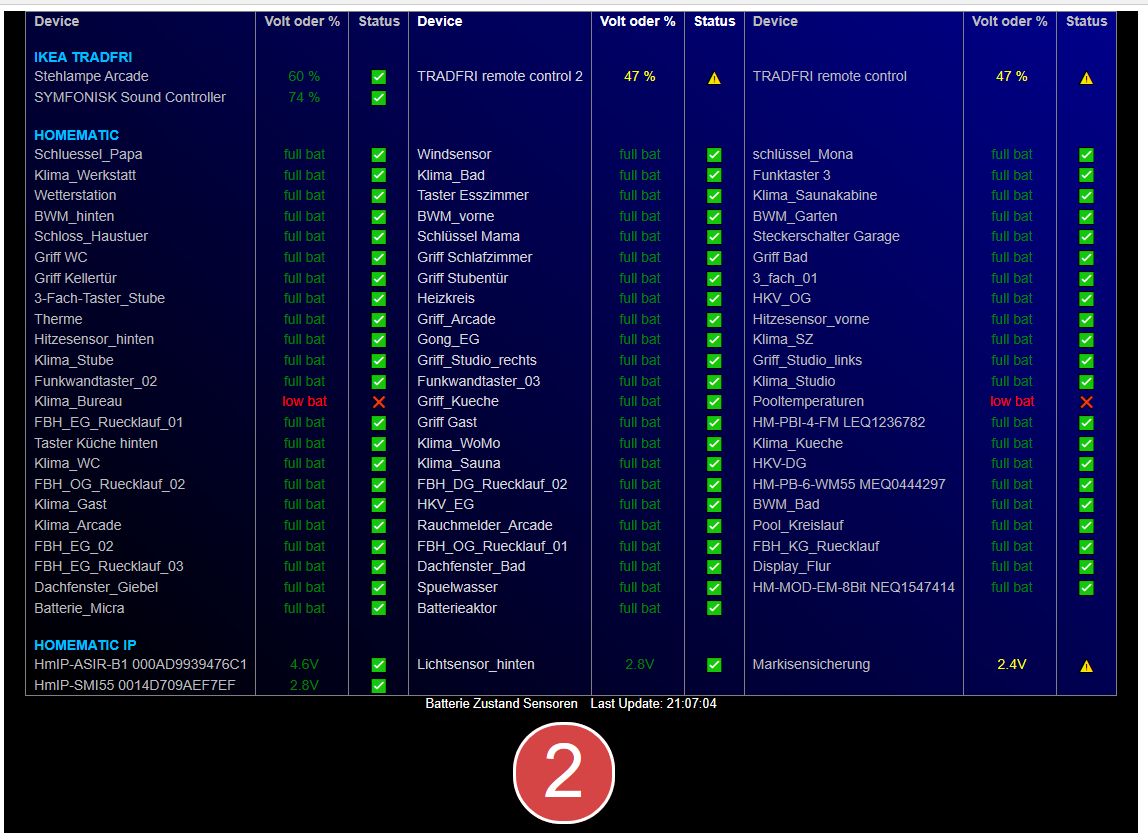Click the status check for HmIP-SMI55 0014D709AEF7EF
Image resolution: width=1148 pixels, height=833 pixels.
tap(379, 686)
